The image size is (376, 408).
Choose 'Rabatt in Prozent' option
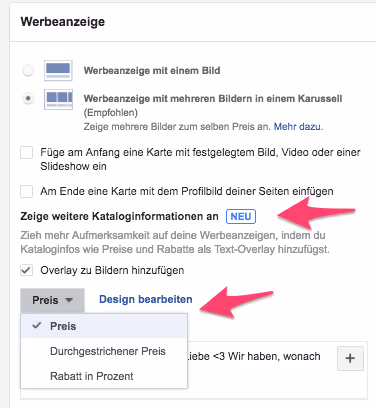(x=104, y=376)
